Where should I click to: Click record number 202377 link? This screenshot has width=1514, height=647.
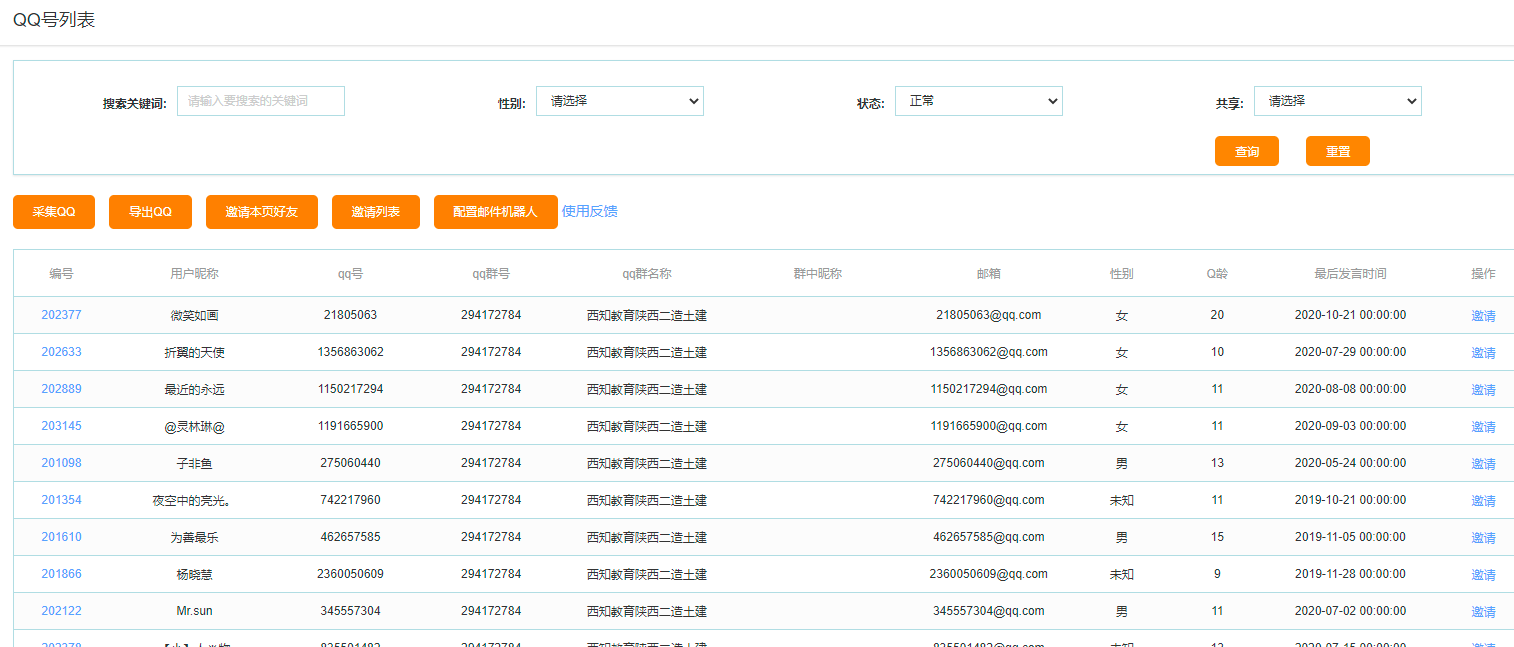(x=62, y=314)
